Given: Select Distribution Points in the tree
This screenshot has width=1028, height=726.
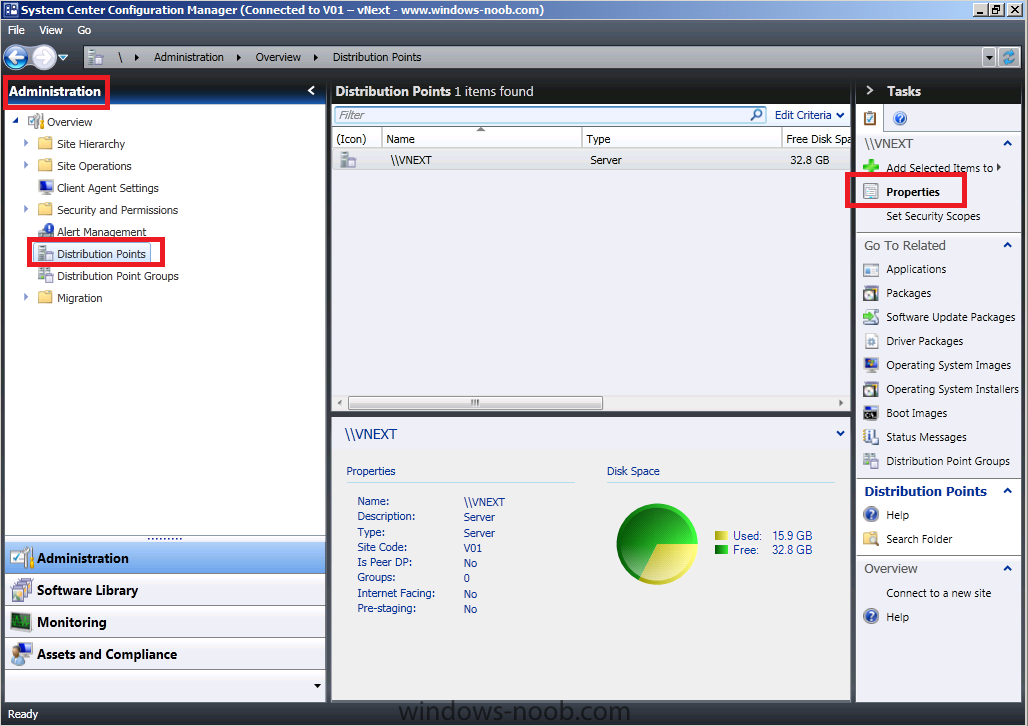Looking at the screenshot, I should (x=101, y=254).
